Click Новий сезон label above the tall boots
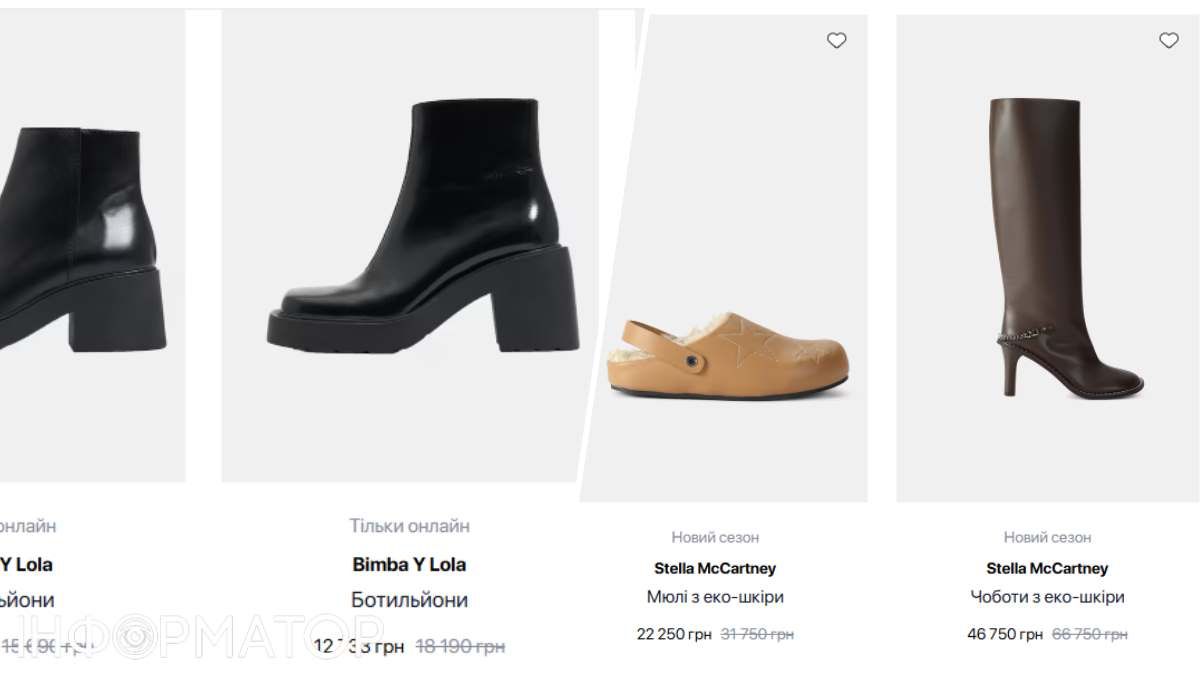The width and height of the screenshot is (1200, 675). click(1047, 537)
